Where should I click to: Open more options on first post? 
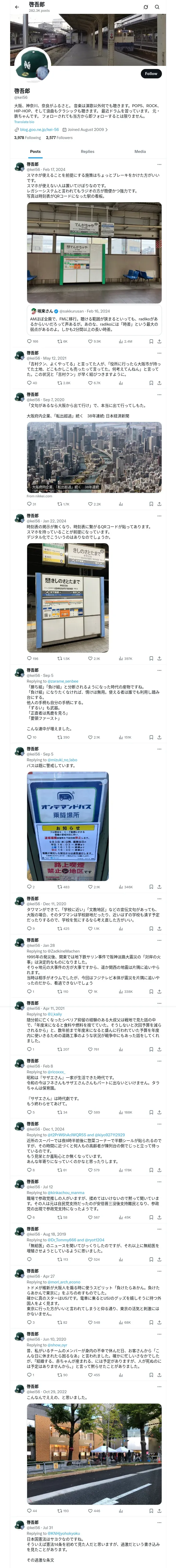click(159, 164)
